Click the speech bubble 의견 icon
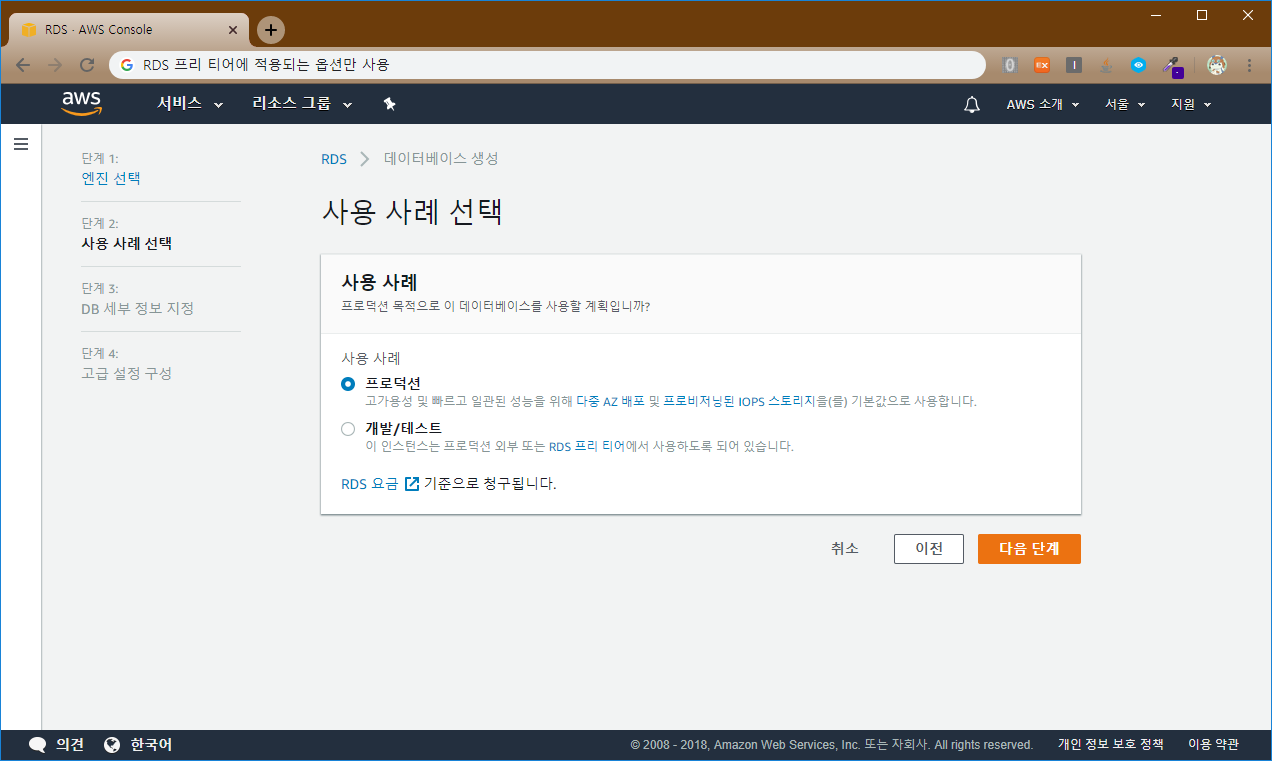 (38, 745)
